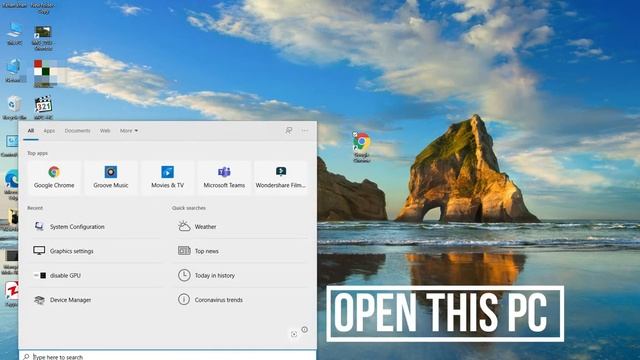Screen dimensions: 640x360
Task: Run the Coronavirus trends quick search
Action: [x=241, y=300]
